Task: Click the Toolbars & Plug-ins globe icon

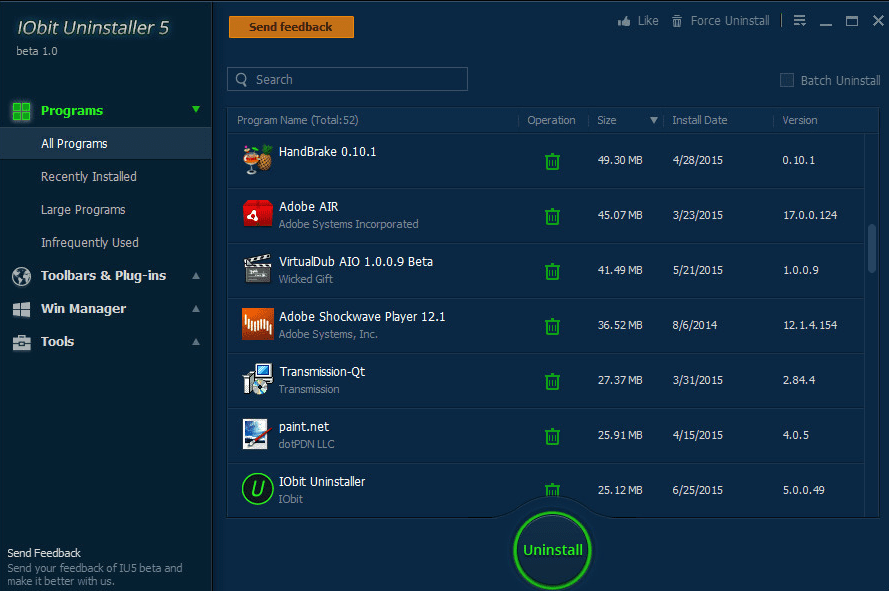Action: coord(22,276)
